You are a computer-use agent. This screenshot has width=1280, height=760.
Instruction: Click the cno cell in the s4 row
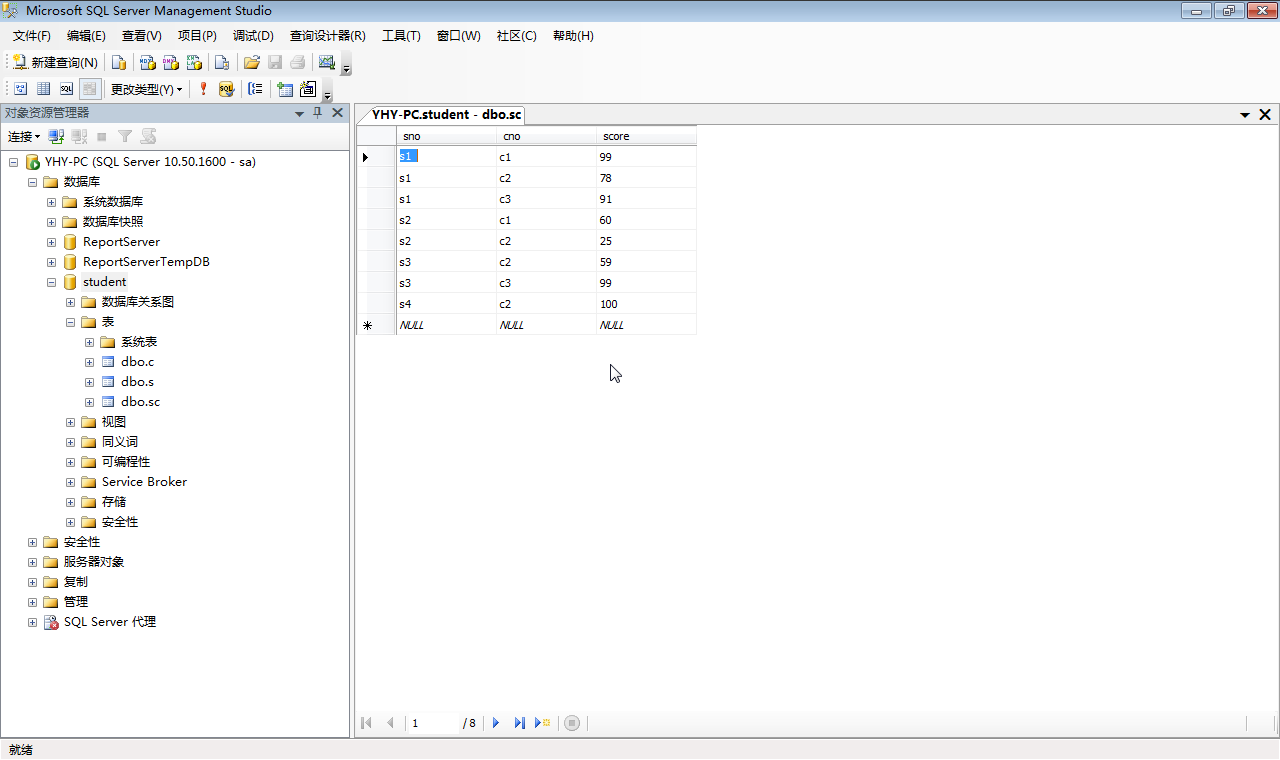(546, 304)
